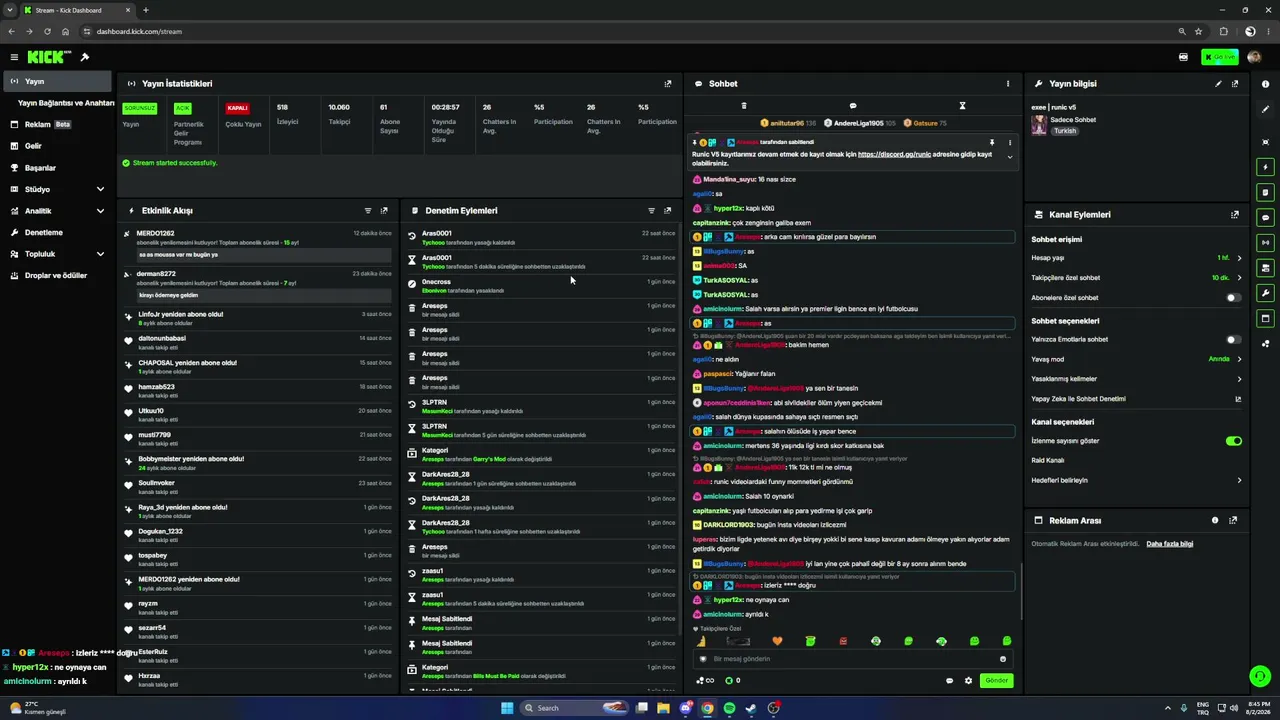Toggle Abonelere özel sohbet switch
1280x720 pixels.
click(1234, 298)
